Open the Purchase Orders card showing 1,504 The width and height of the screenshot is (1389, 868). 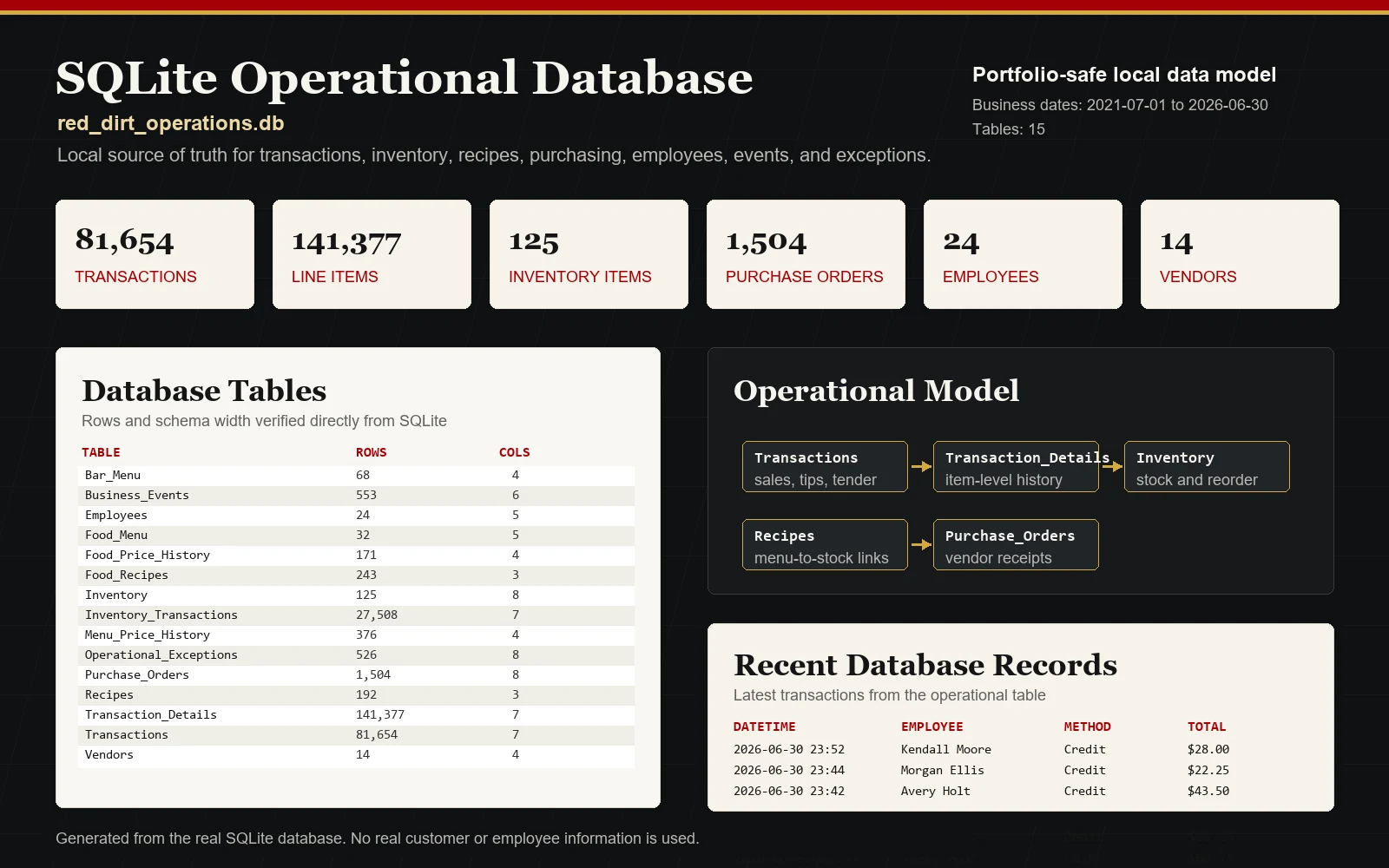[x=806, y=254]
